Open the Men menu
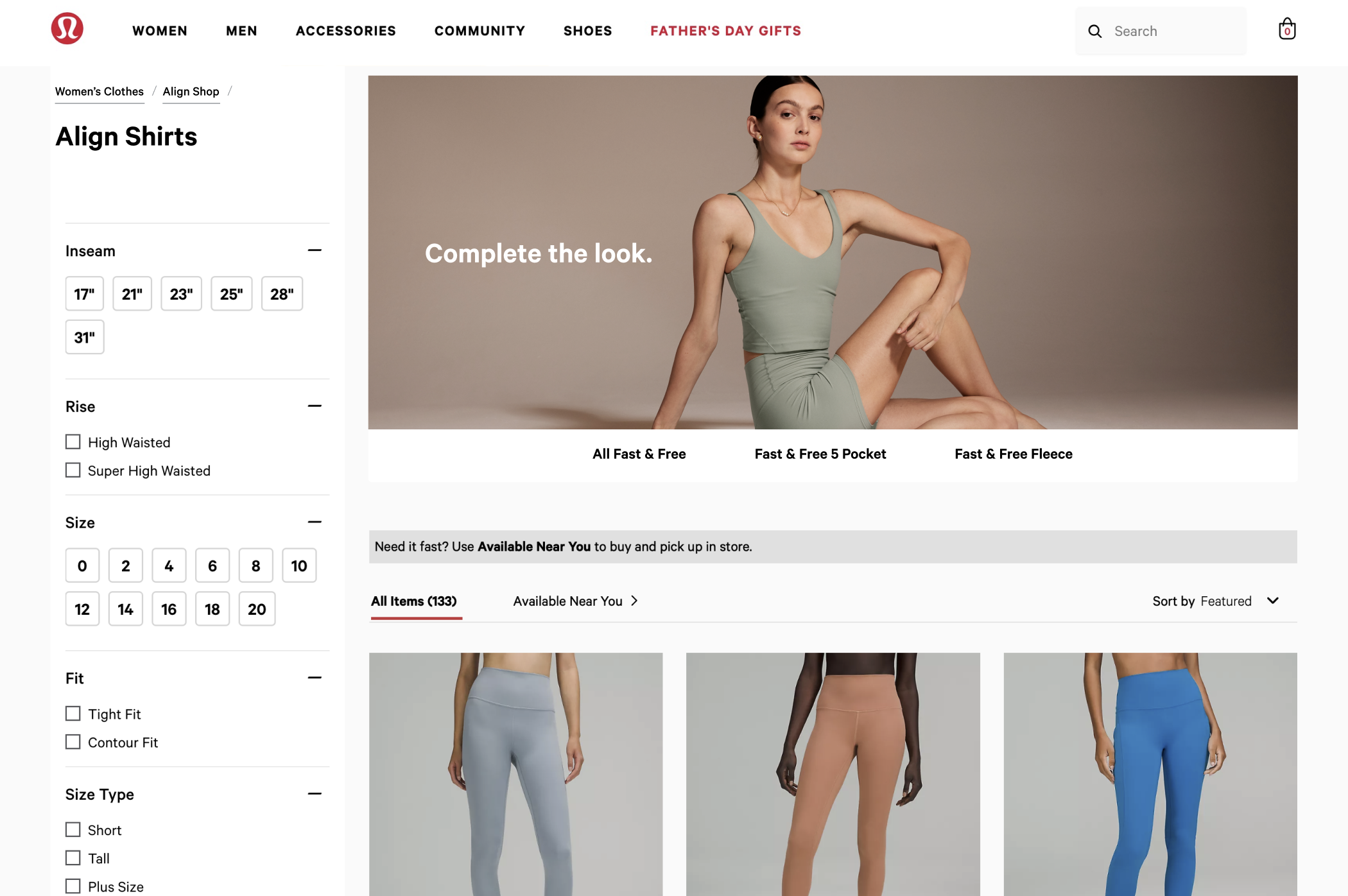This screenshot has width=1348, height=896. tap(241, 31)
